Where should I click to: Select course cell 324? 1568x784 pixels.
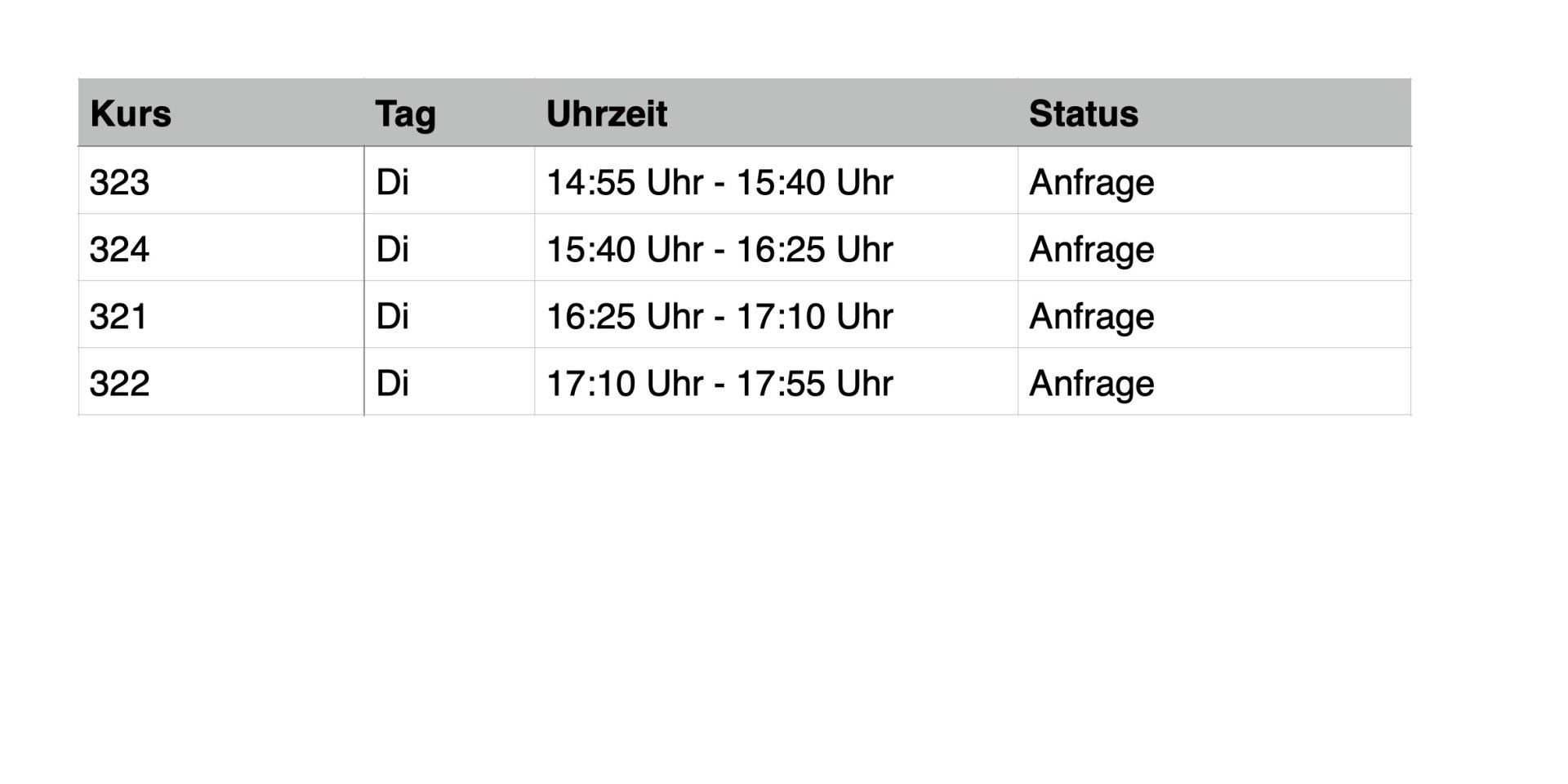[x=119, y=249]
